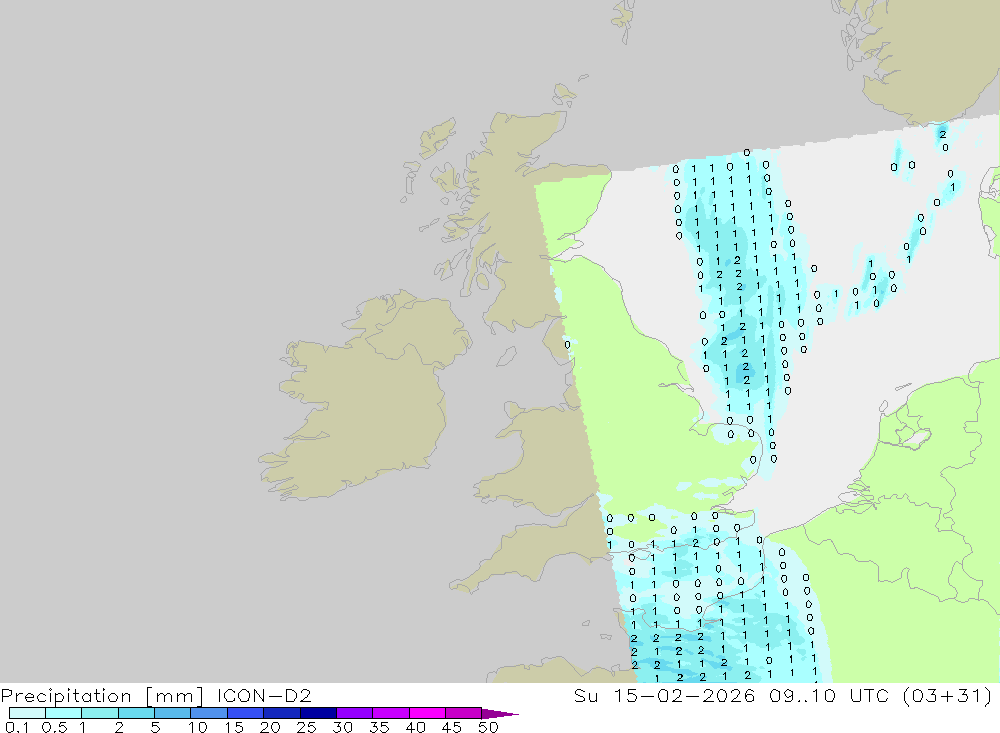Click the '[mm]' unit label
Screen dimensions: 1000x733
coord(174,695)
